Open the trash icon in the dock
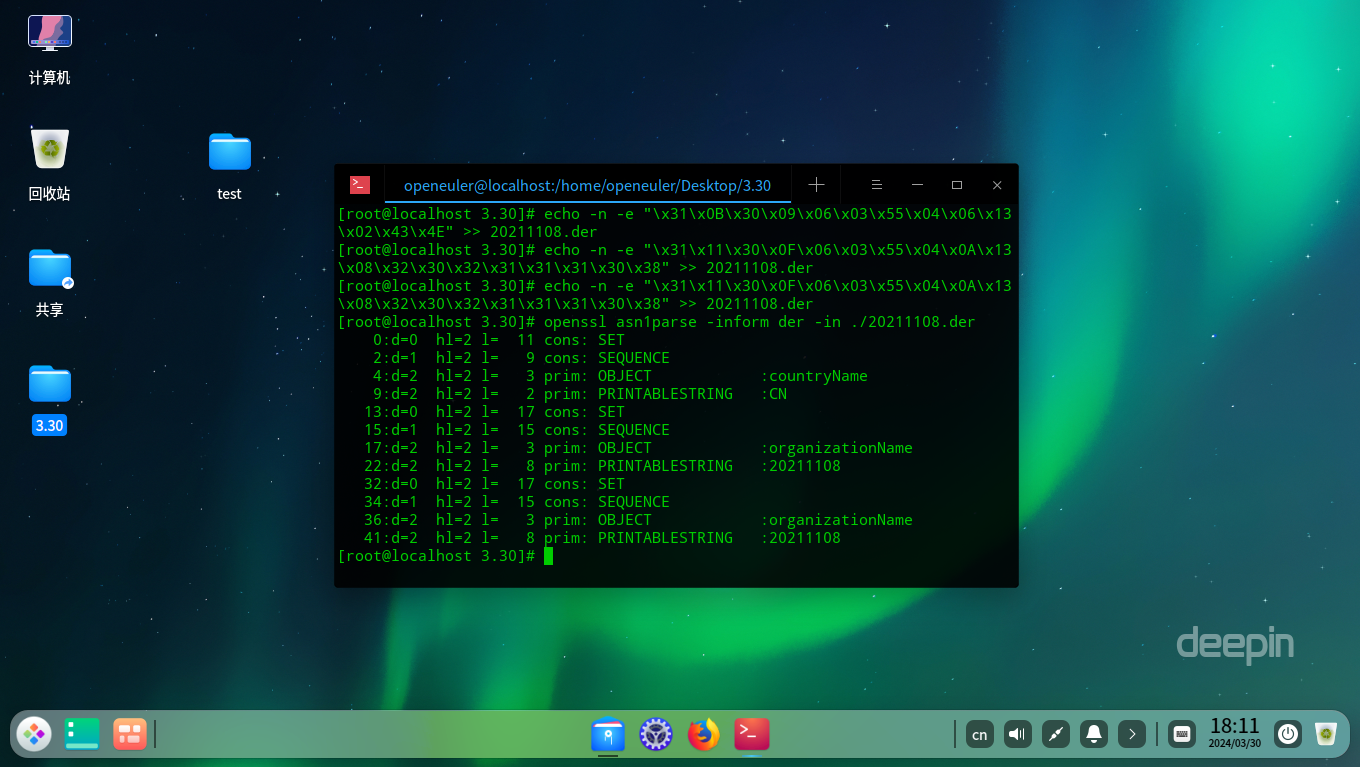1360x767 pixels. coord(1326,734)
